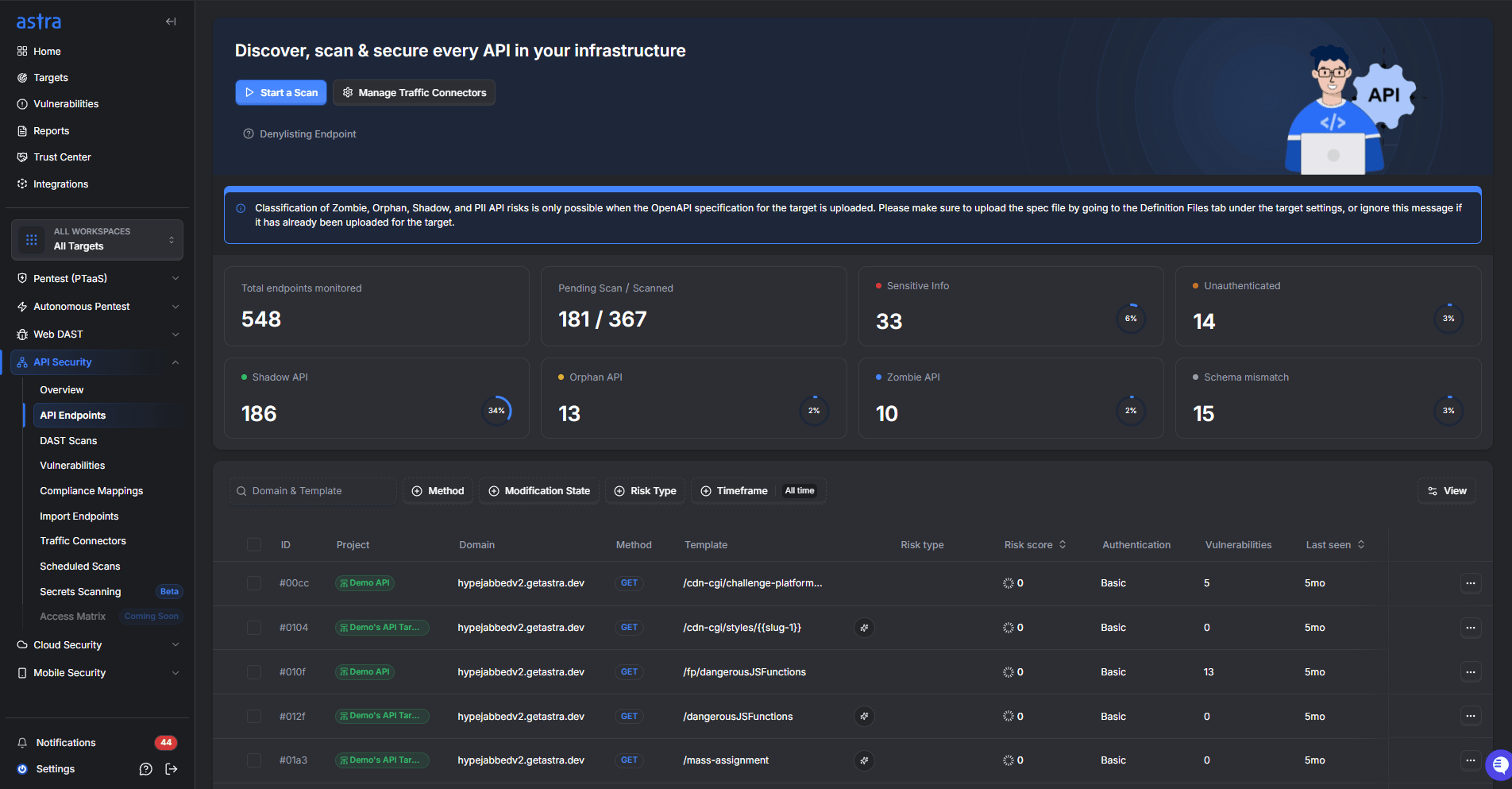
Task: Check the box for row #0104
Action: 254,628
